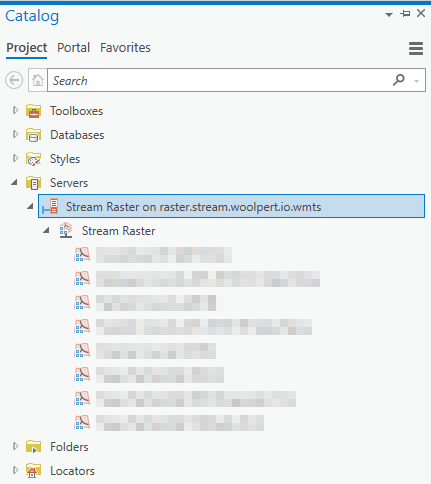Click the search magnifier icon
The width and height of the screenshot is (432, 484).
tap(399, 80)
